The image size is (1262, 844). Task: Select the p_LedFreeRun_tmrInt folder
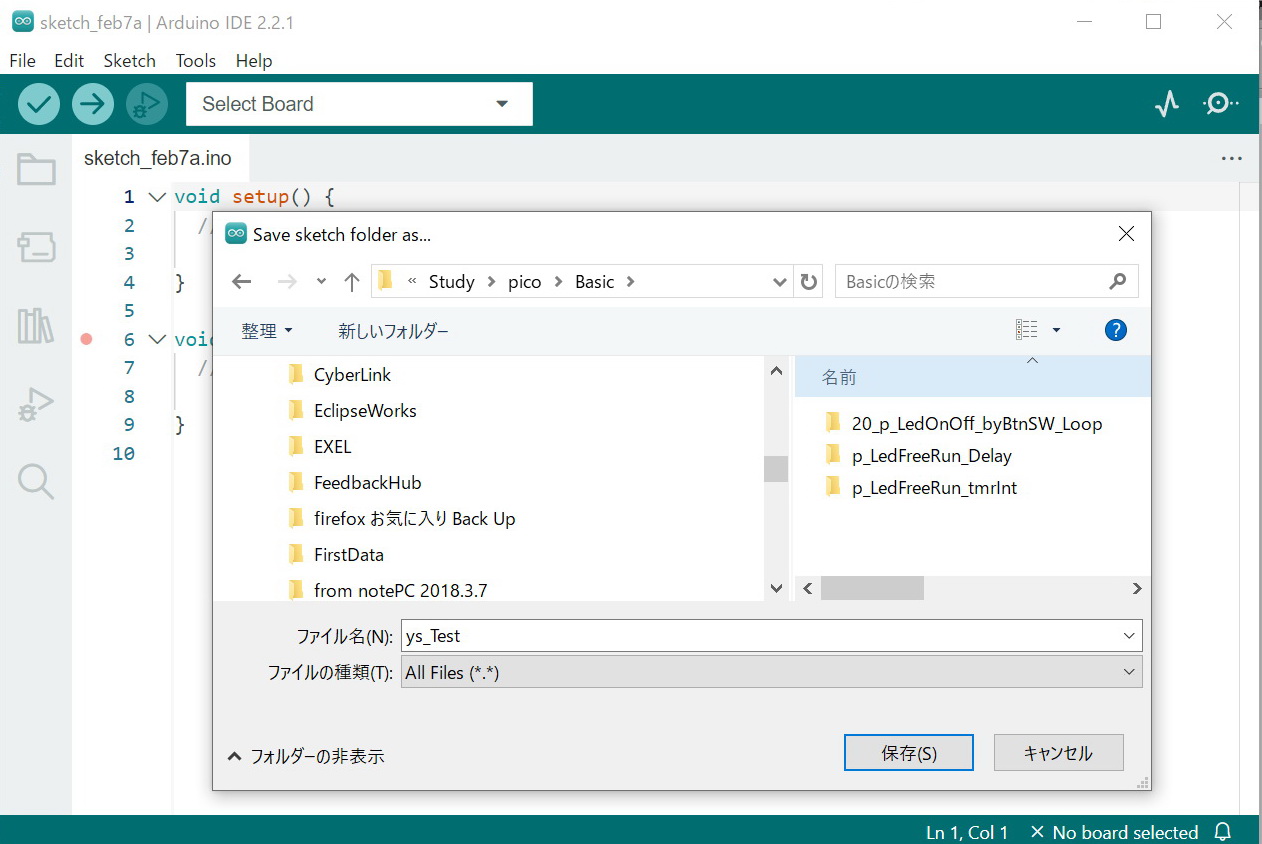click(x=921, y=488)
